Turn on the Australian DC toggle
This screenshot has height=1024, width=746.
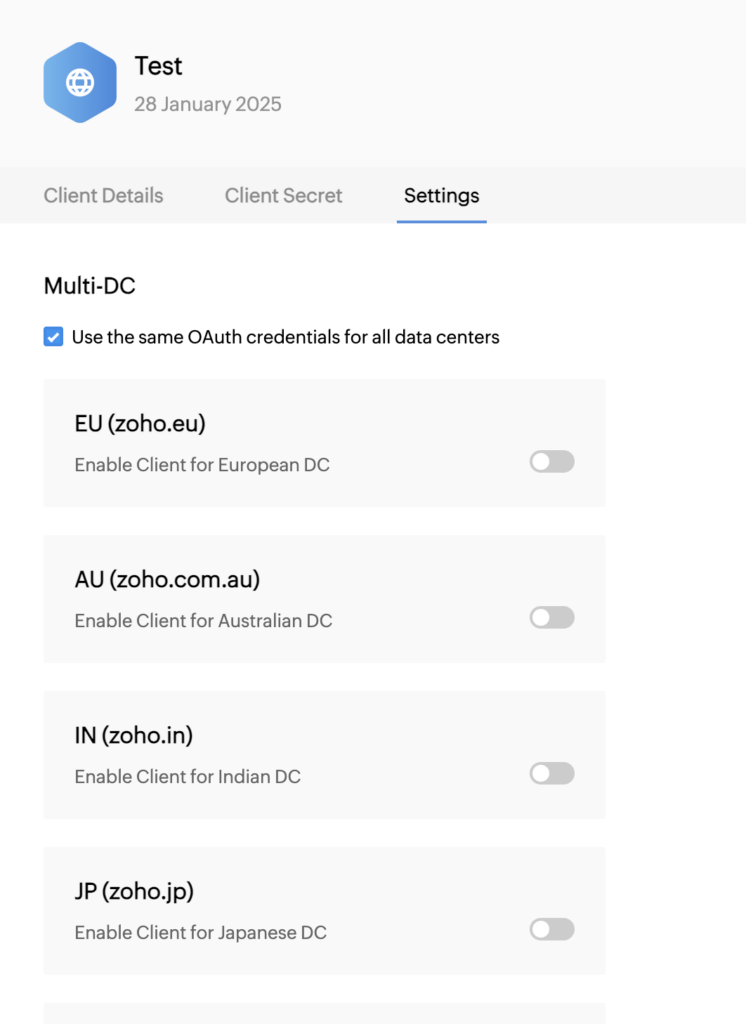click(x=552, y=618)
